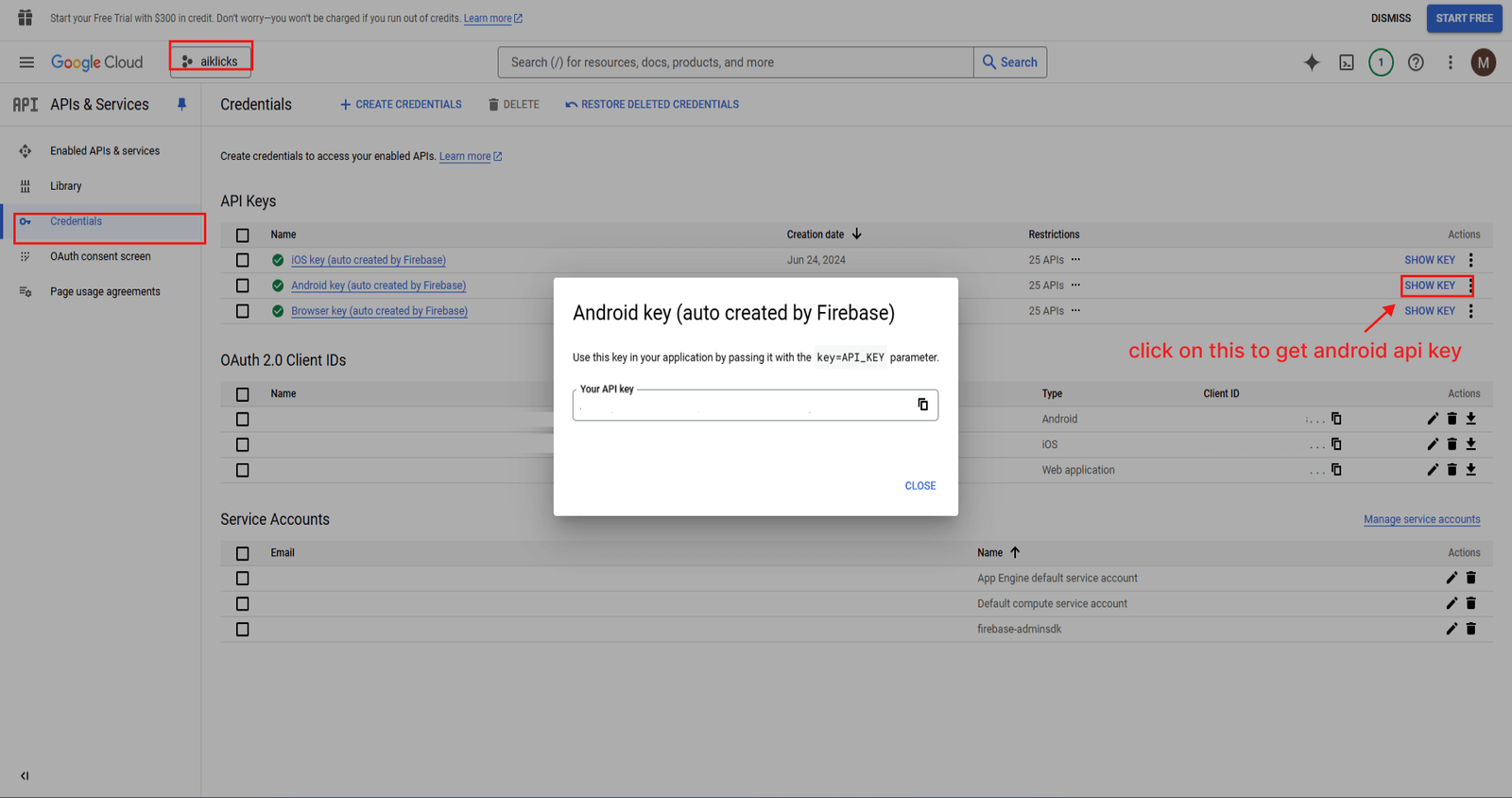Copy the API key in the dialog

[922, 405]
